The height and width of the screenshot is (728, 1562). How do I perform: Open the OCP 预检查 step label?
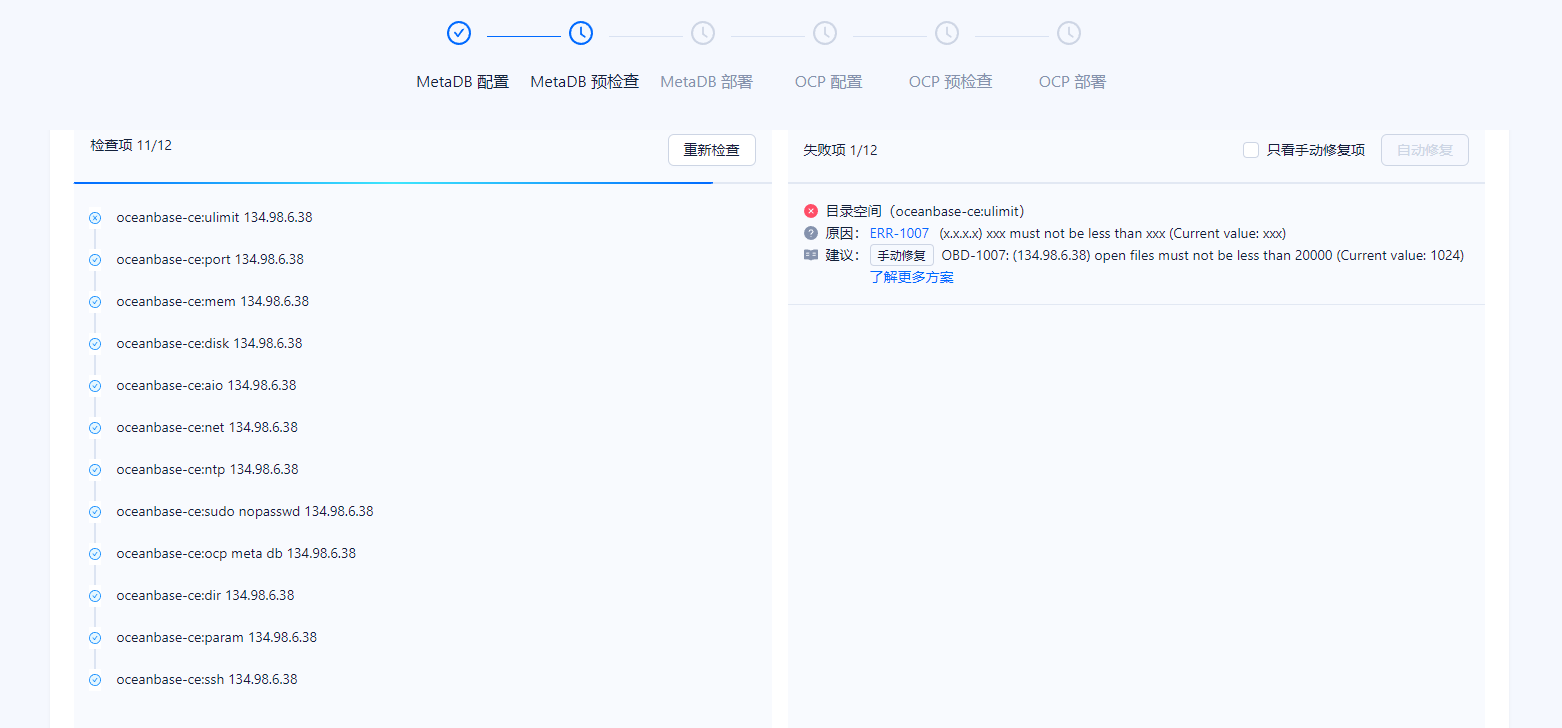point(950,82)
